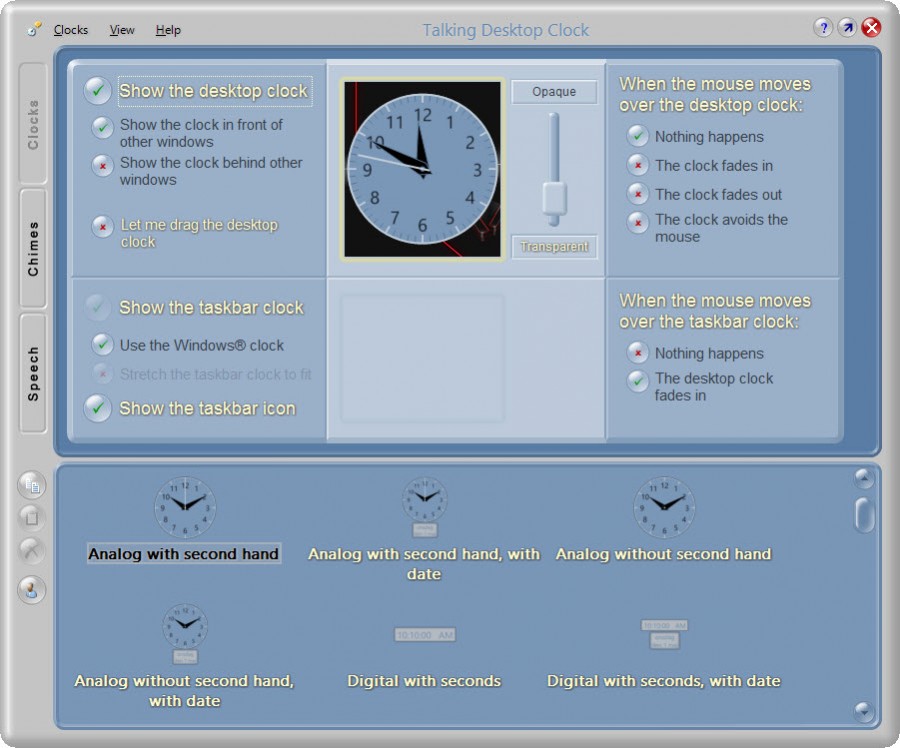Switch to the Chimes vertical tab
Screen dimensions: 900x748
click(x=33, y=248)
